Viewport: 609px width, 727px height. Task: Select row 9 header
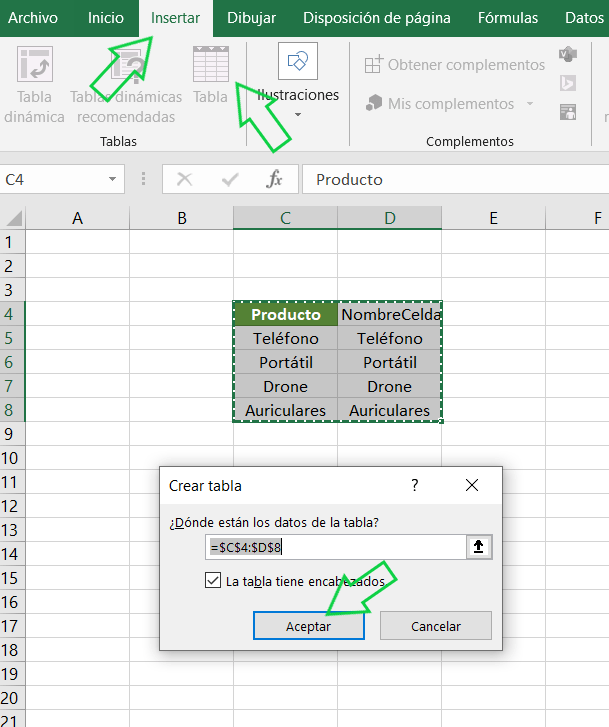pyautogui.click(x=13, y=434)
